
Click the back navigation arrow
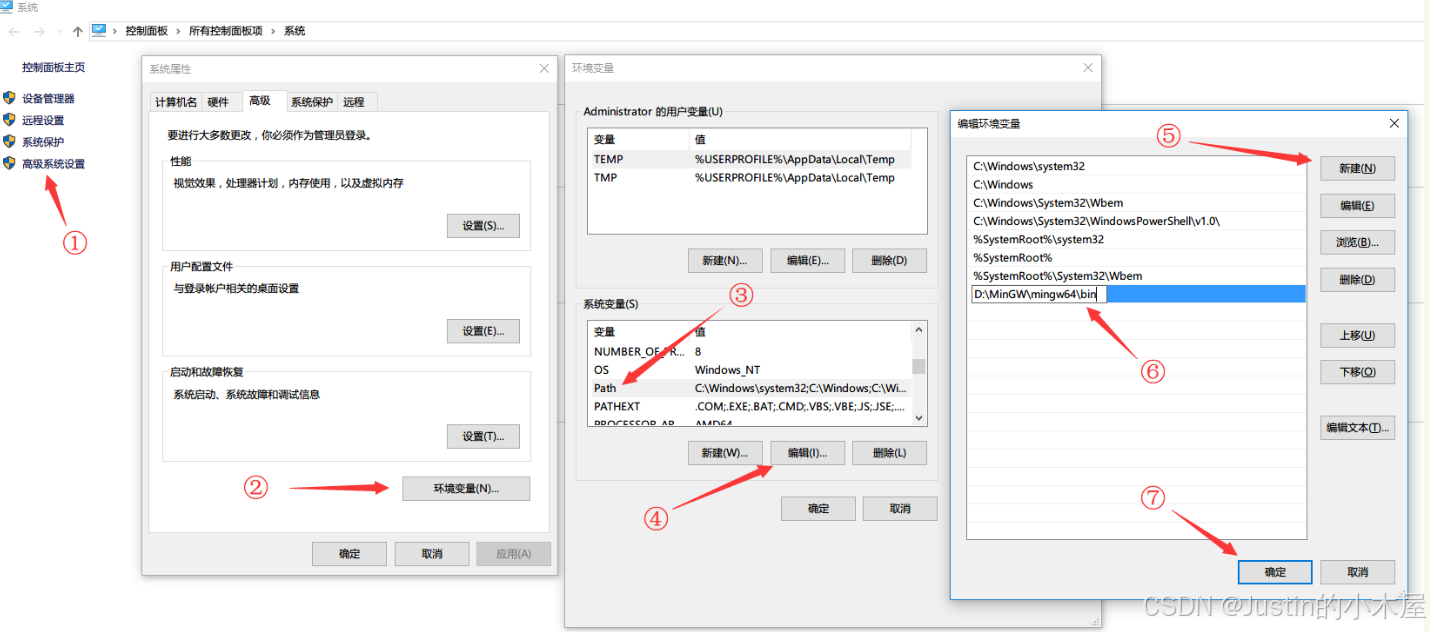pyautogui.click(x=14, y=31)
